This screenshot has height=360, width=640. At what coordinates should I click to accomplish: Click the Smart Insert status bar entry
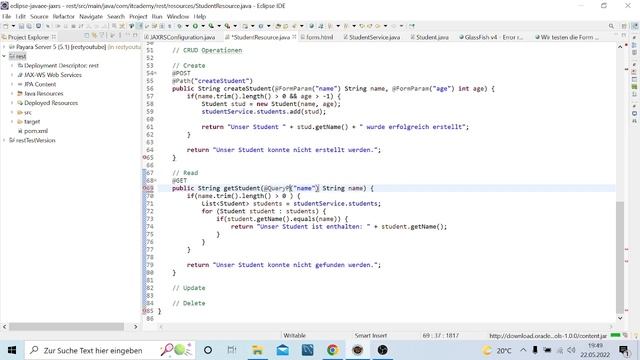click(370, 336)
